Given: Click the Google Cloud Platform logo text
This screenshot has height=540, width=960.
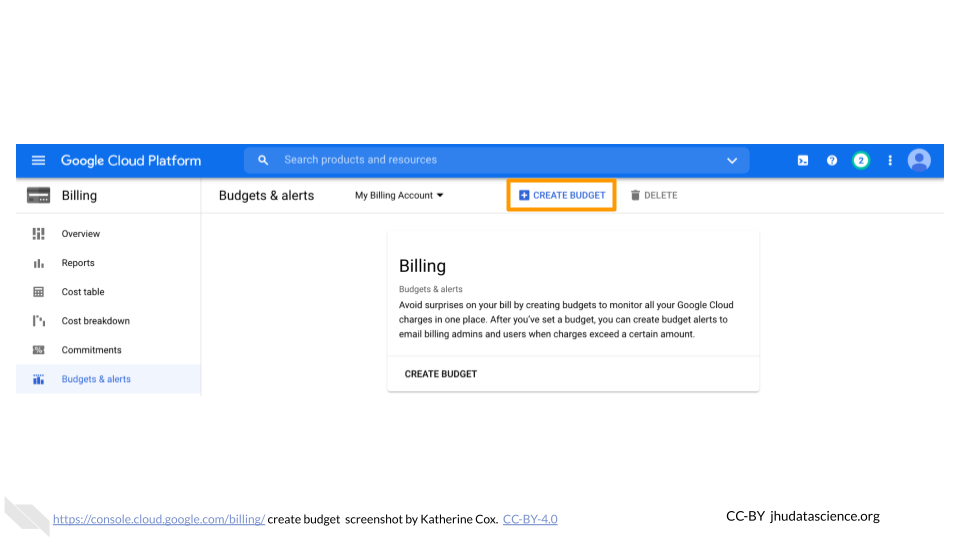Looking at the screenshot, I should [131, 160].
